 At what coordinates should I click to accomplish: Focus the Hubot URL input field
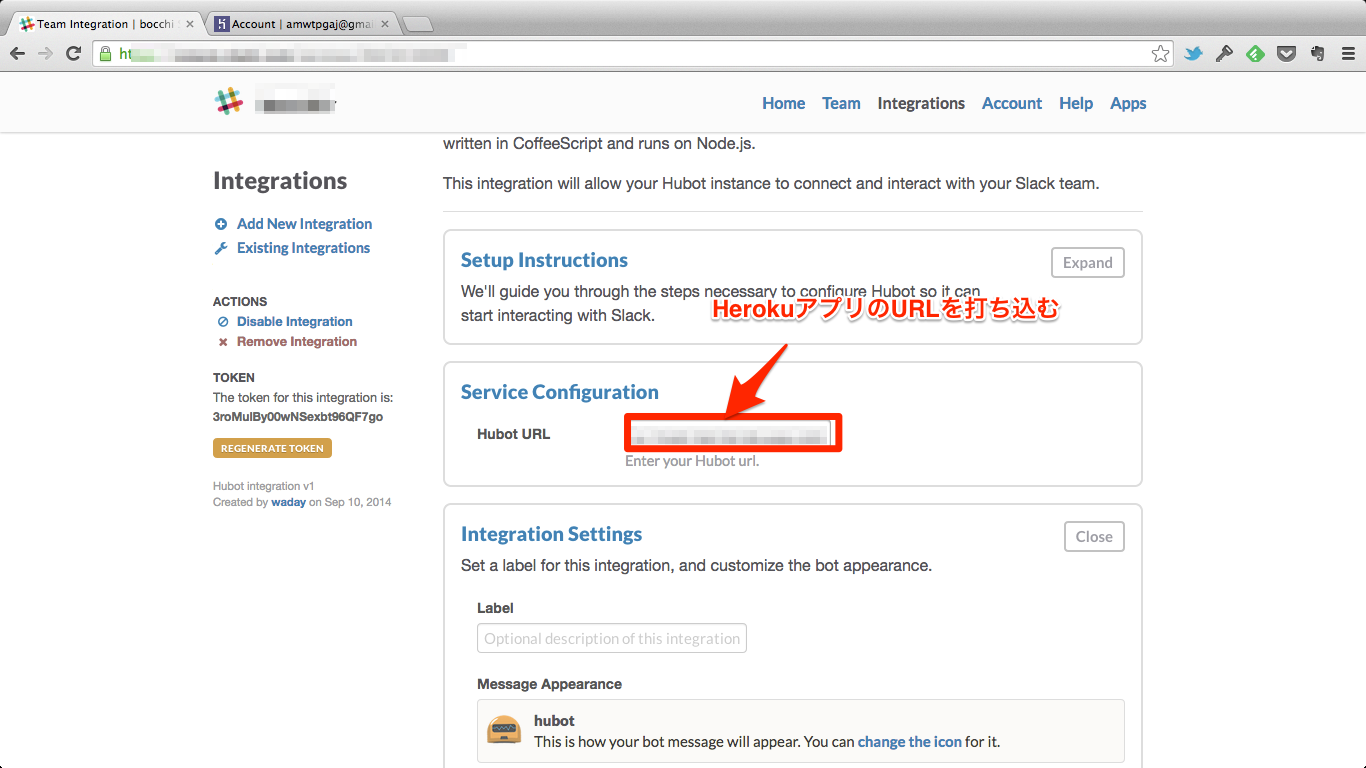point(733,434)
